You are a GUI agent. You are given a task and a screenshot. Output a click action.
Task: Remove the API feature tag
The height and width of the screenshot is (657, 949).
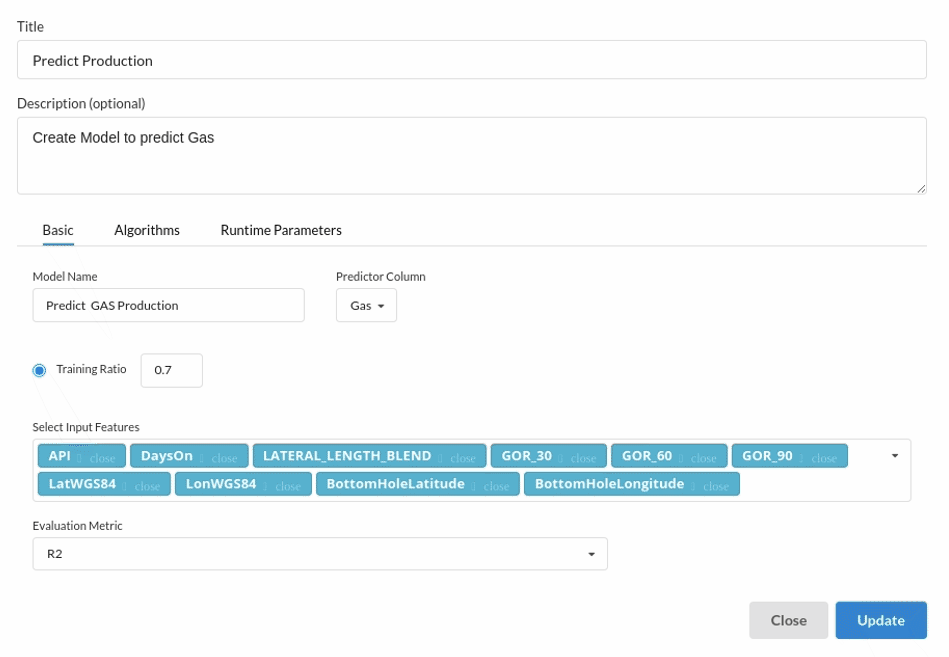[102, 458]
